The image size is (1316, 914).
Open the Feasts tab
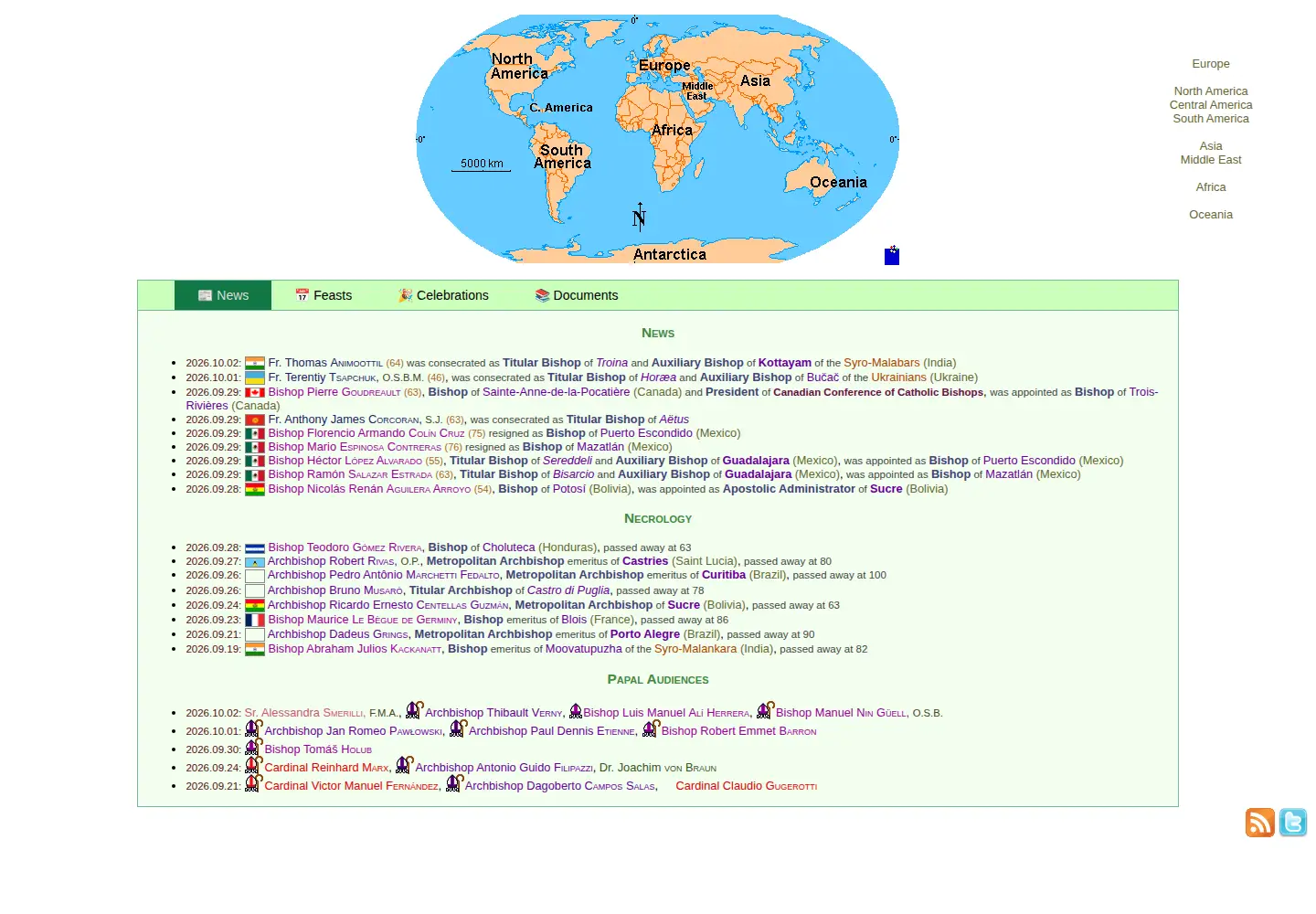[x=324, y=295]
